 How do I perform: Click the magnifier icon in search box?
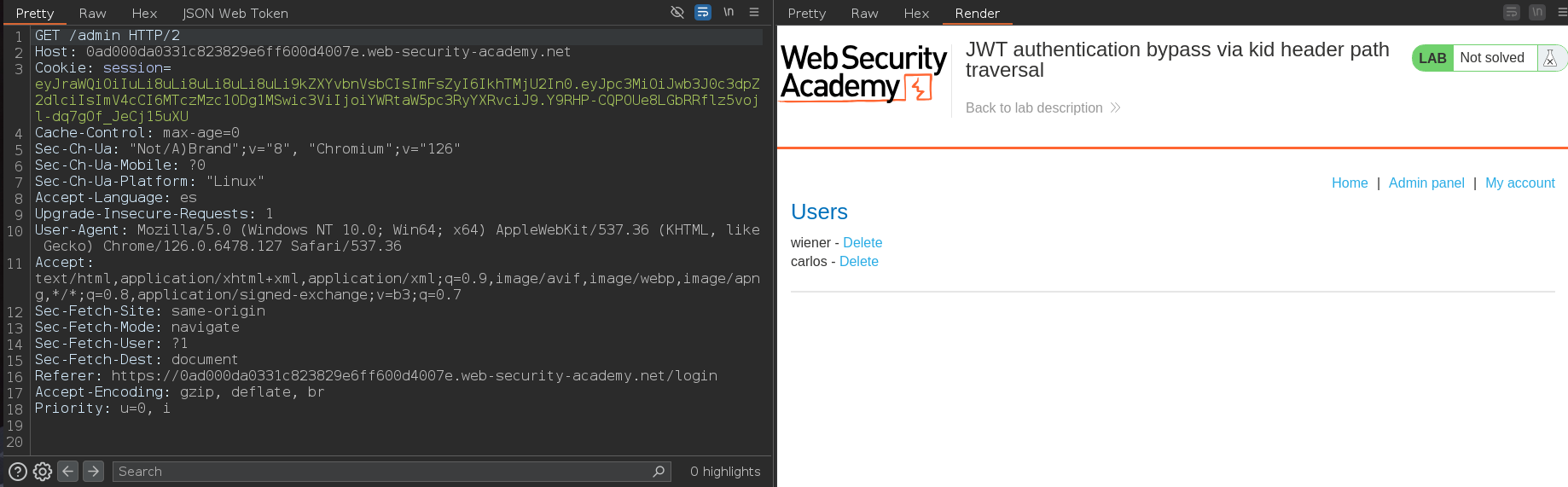click(659, 471)
